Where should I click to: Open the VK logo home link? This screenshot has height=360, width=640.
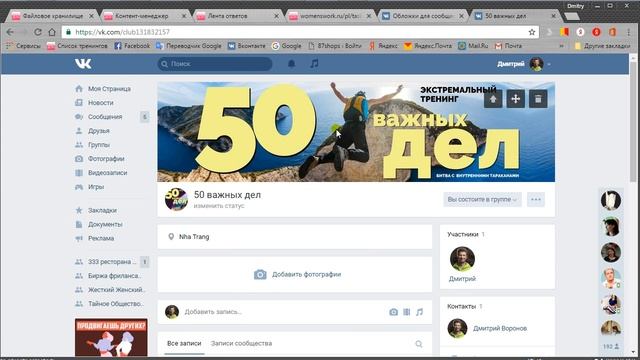83,64
